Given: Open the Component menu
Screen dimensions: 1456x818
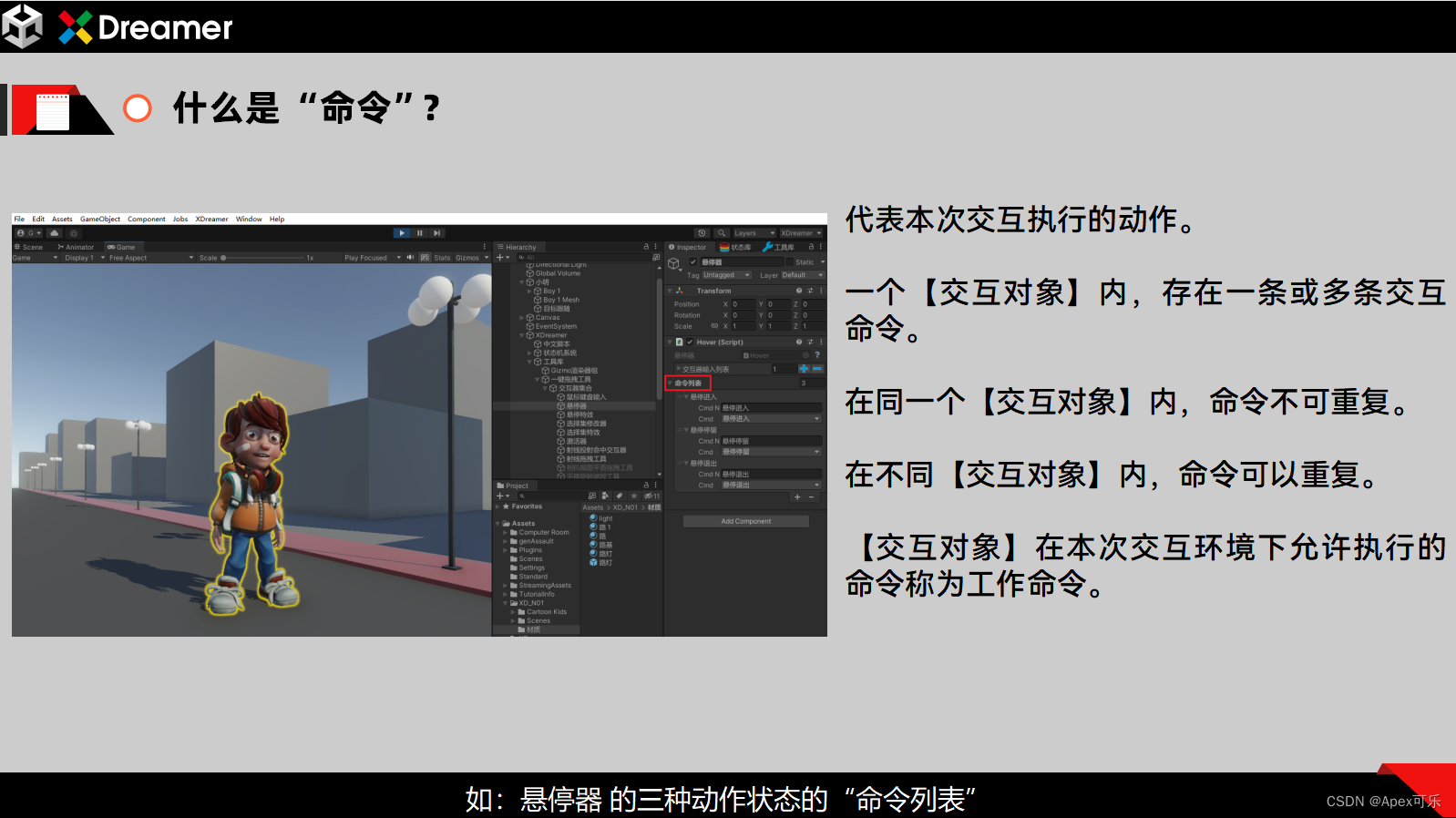Looking at the screenshot, I should (147, 220).
